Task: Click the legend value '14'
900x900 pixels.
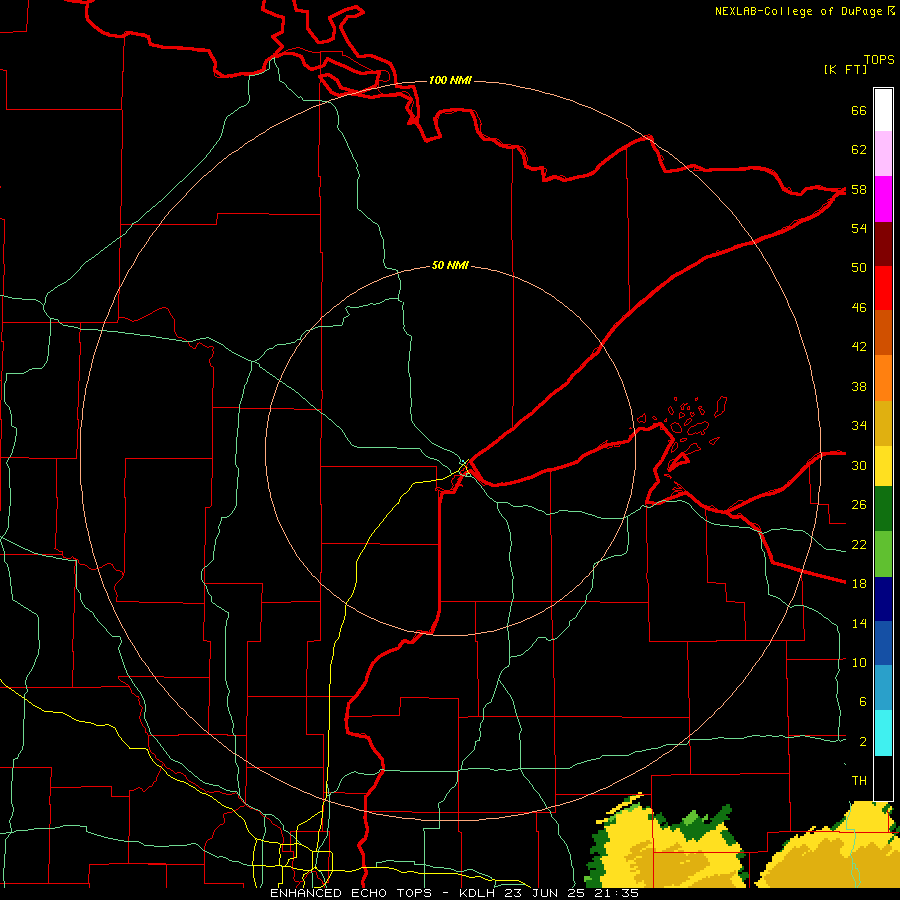Action: pyautogui.click(x=859, y=623)
